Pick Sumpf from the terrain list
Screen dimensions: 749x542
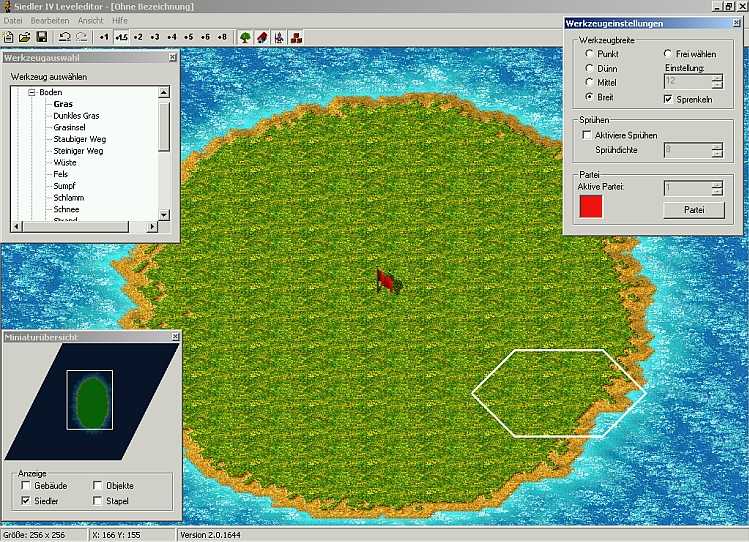tap(65, 186)
